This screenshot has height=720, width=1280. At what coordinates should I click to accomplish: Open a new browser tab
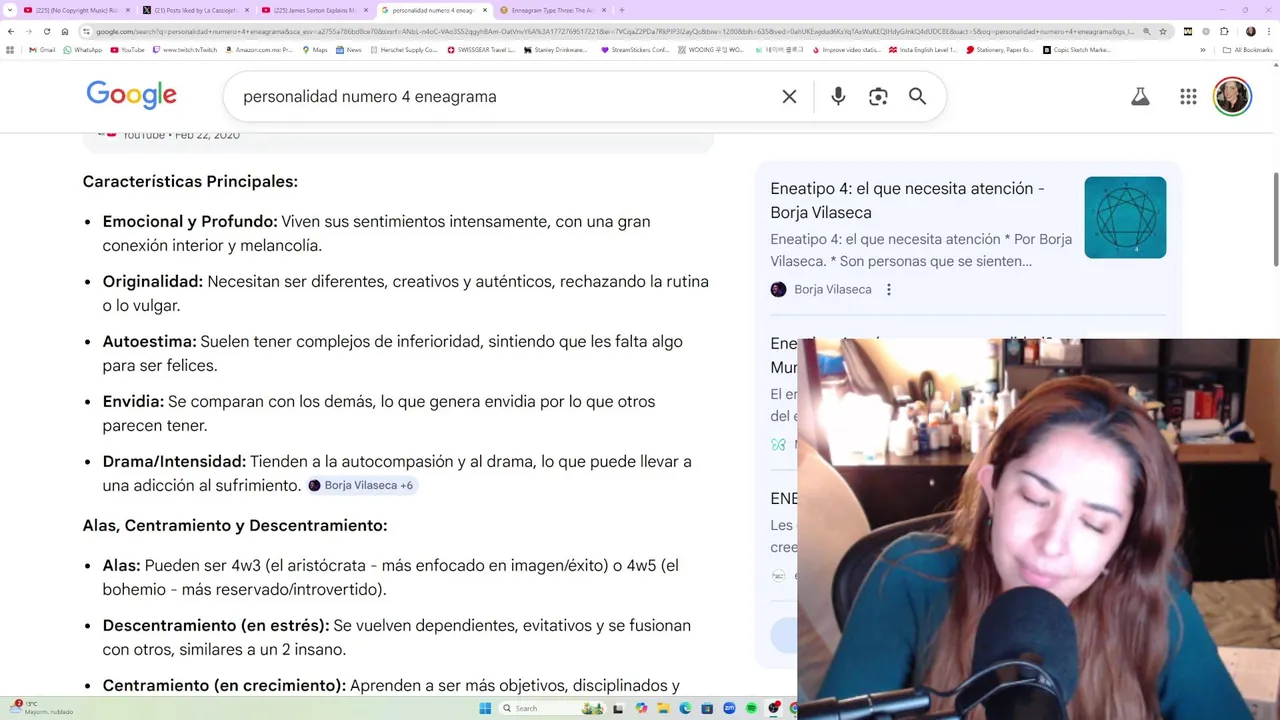pyautogui.click(x=622, y=10)
